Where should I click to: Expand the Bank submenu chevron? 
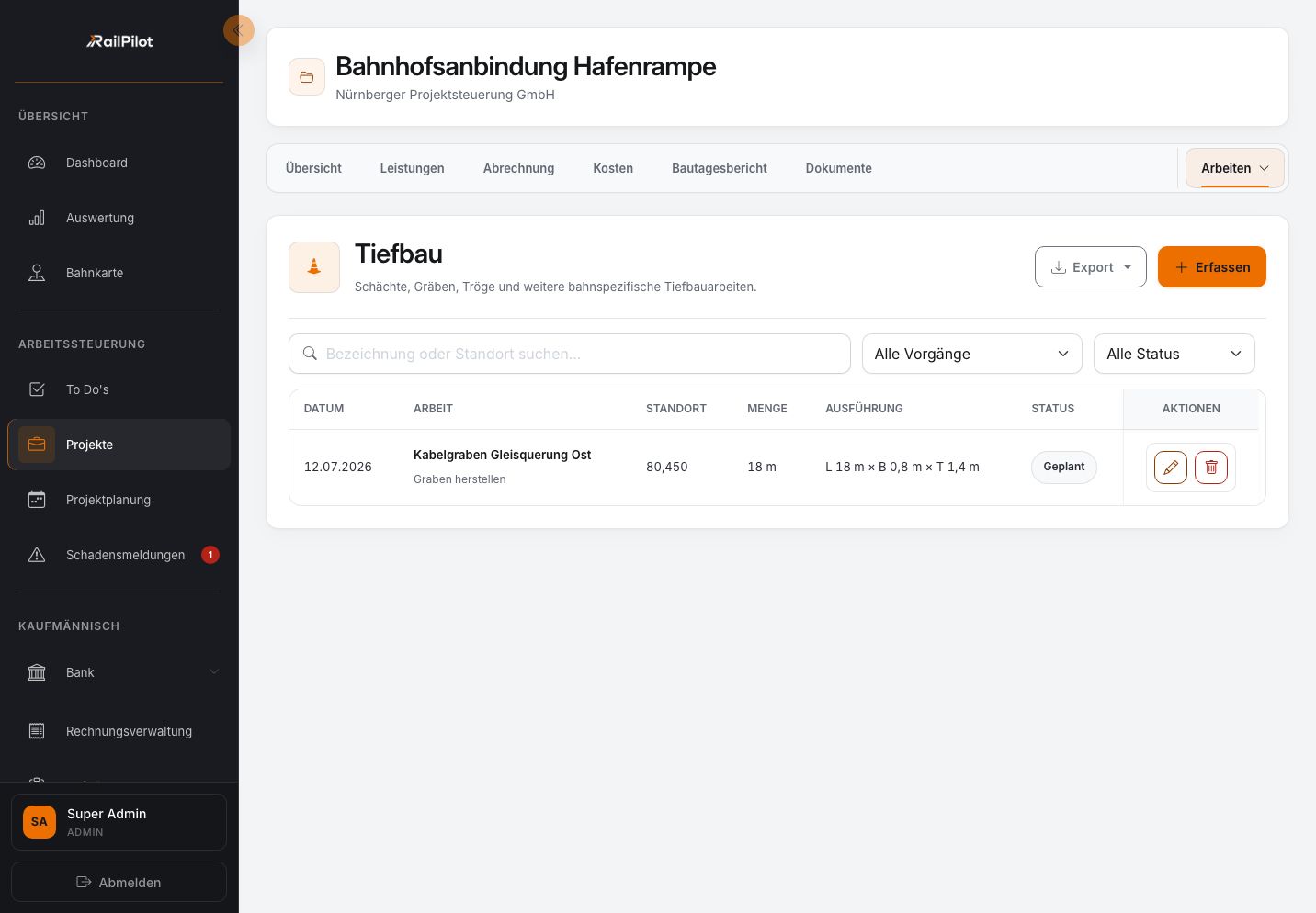click(214, 672)
